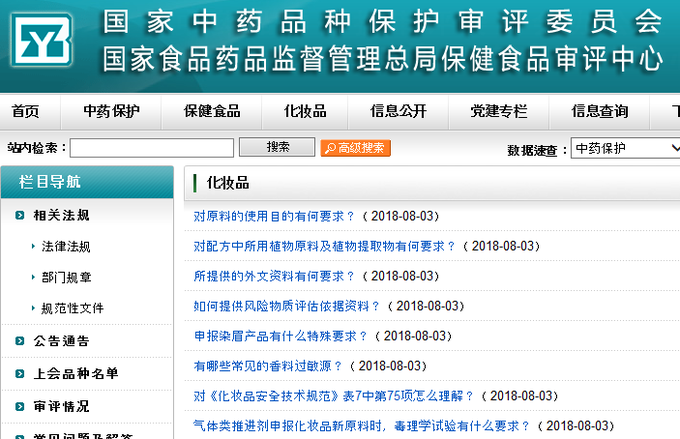680x439 pixels.
Task: Open the 首页 navigation tab
Action: point(25,111)
